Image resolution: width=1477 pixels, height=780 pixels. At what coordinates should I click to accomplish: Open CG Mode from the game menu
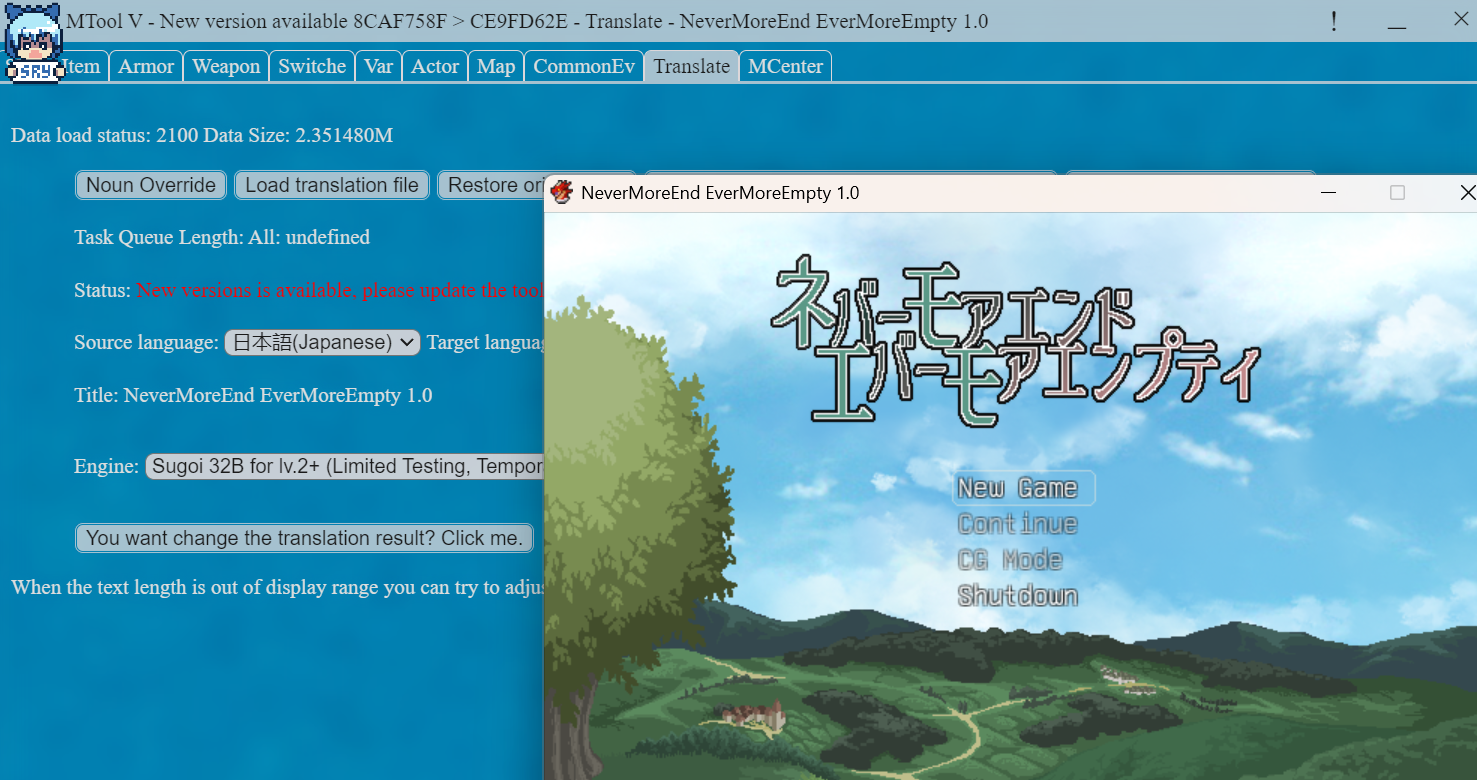1010,560
